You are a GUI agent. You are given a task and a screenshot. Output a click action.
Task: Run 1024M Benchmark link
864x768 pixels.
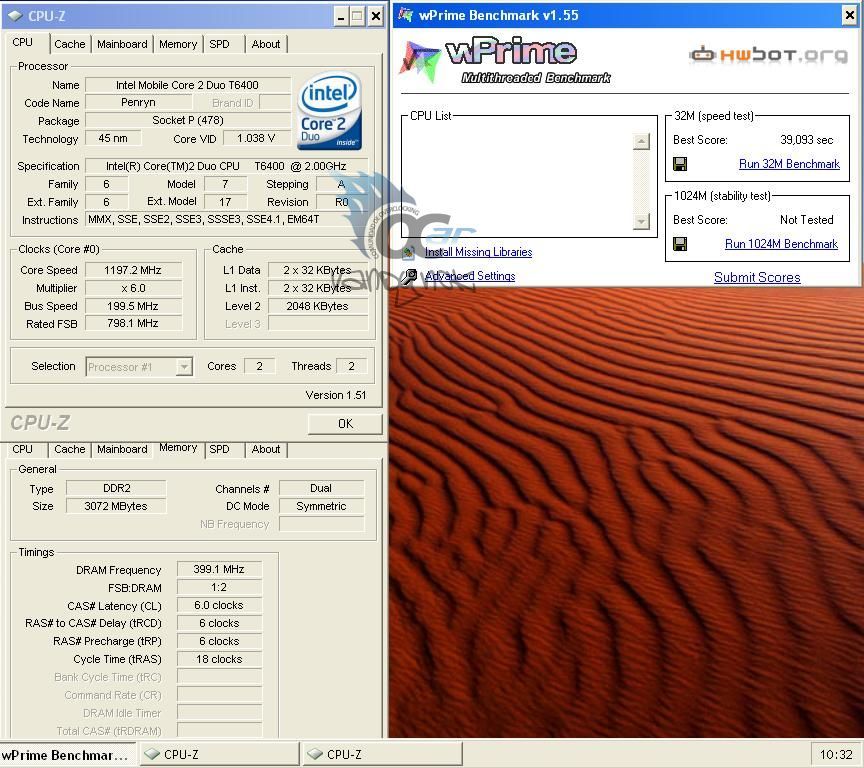point(781,244)
